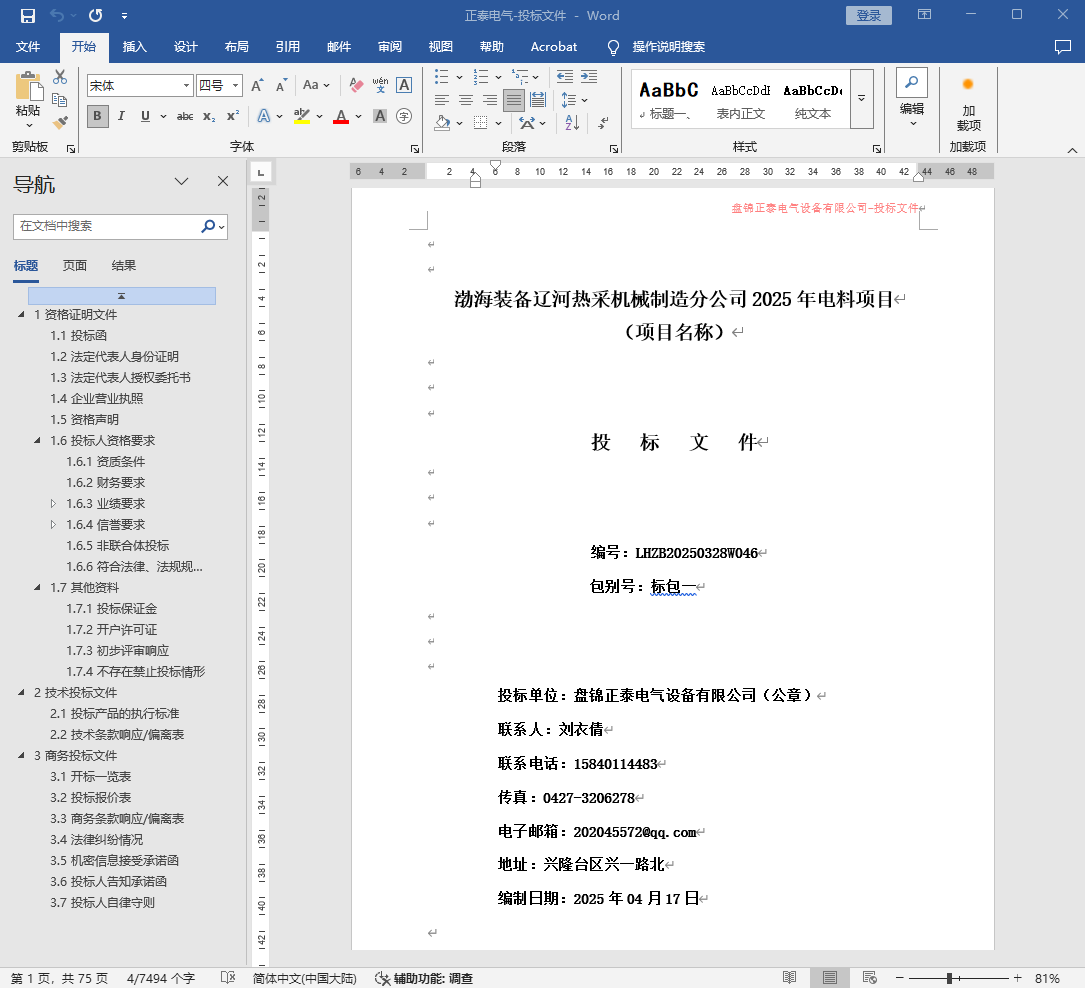This screenshot has height=988, width=1085.
Task: Apply red font color swatch
Action: pos(341,116)
